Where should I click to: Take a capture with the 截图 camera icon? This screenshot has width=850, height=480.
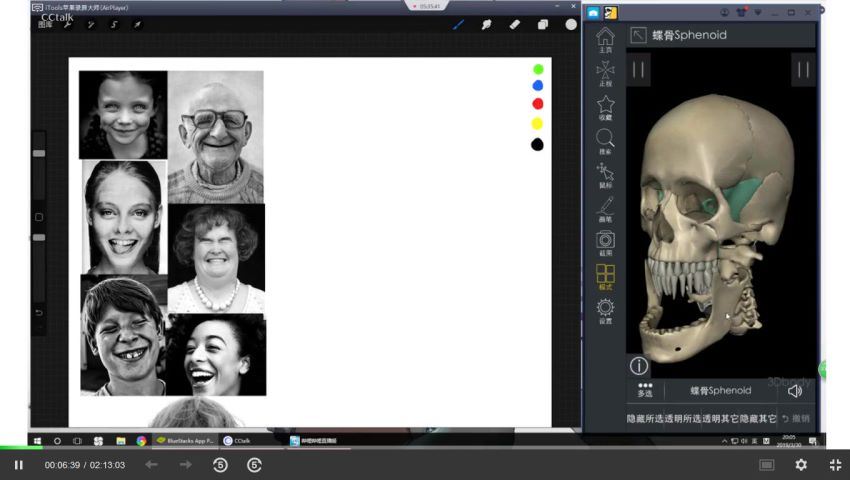coord(605,243)
